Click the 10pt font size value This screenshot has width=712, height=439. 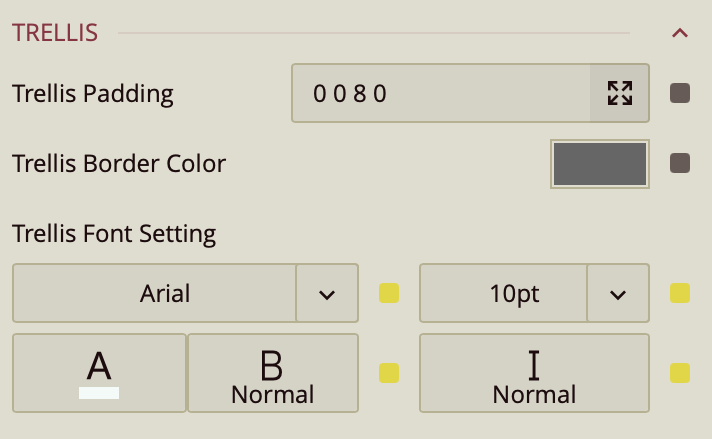click(x=503, y=294)
